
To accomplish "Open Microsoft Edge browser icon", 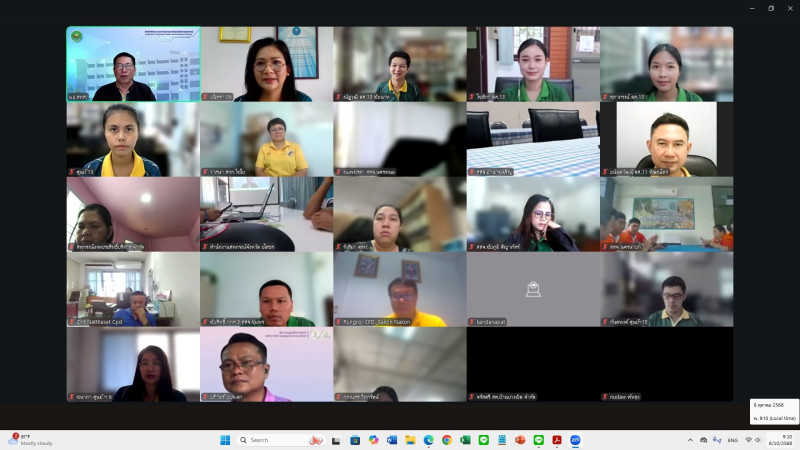I will point(428,440).
